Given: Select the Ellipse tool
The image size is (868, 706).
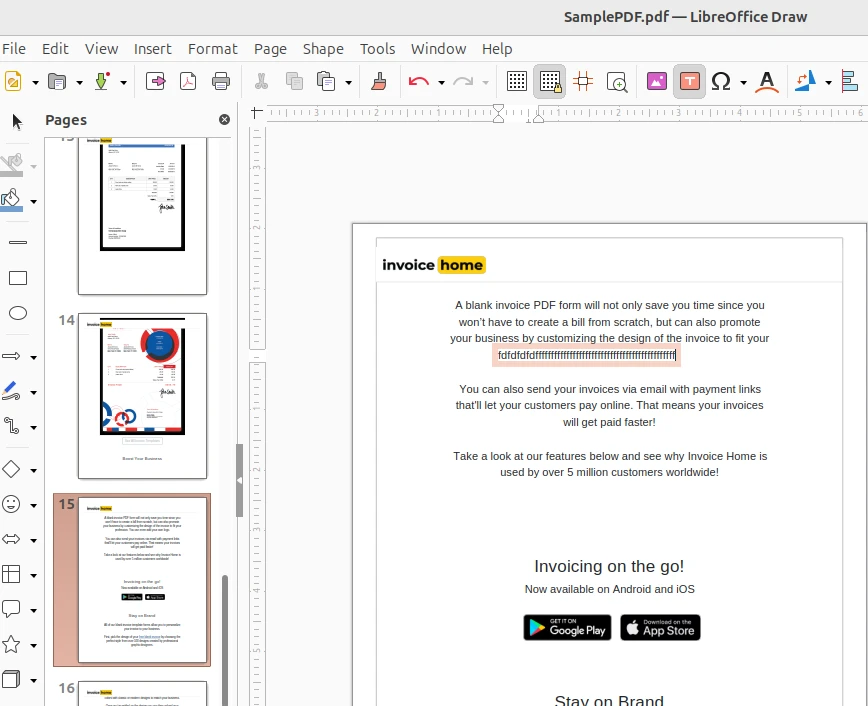Looking at the screenshot, I should click(x=18, y=313).
